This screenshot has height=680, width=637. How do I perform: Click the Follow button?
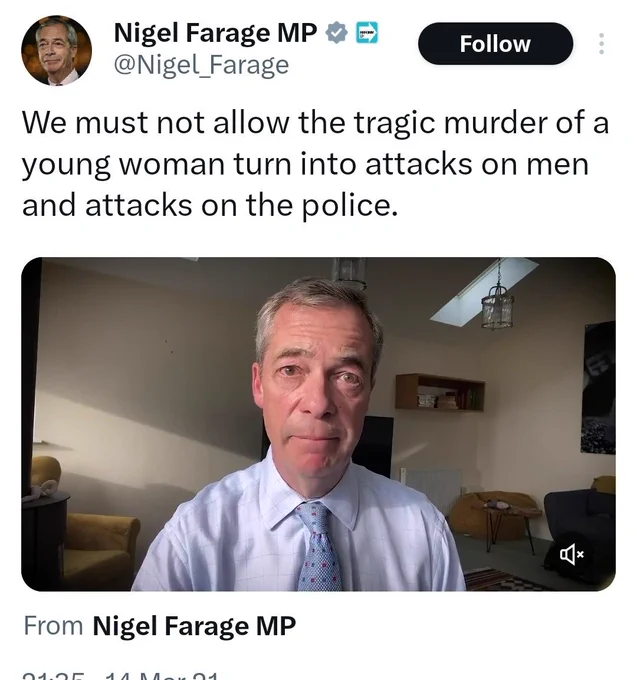(495, 44)
